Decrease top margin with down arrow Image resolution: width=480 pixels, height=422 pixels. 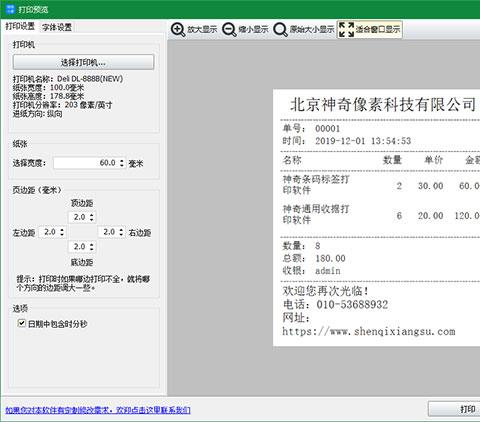pyautogui.click(x=92, y=220)
